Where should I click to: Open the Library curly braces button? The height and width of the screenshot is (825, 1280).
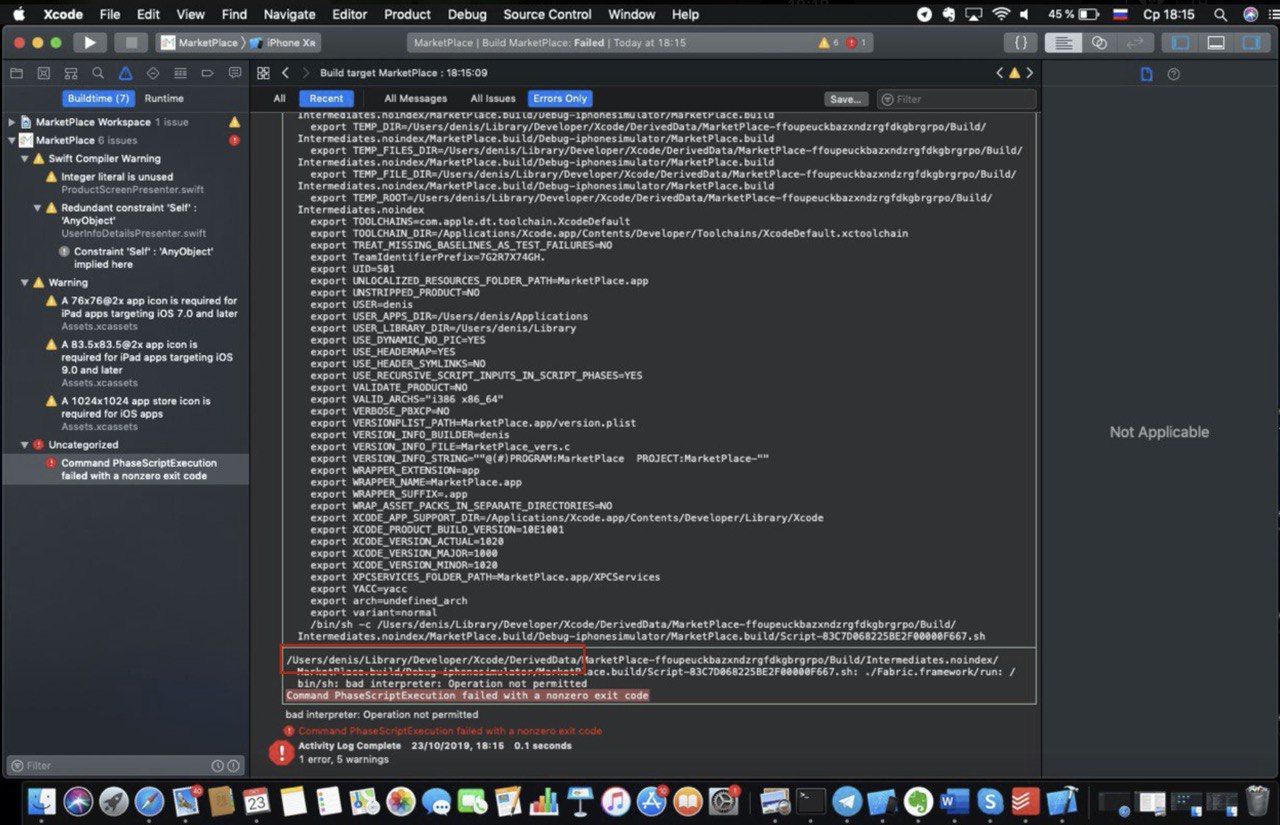(x=1020, y=43)
